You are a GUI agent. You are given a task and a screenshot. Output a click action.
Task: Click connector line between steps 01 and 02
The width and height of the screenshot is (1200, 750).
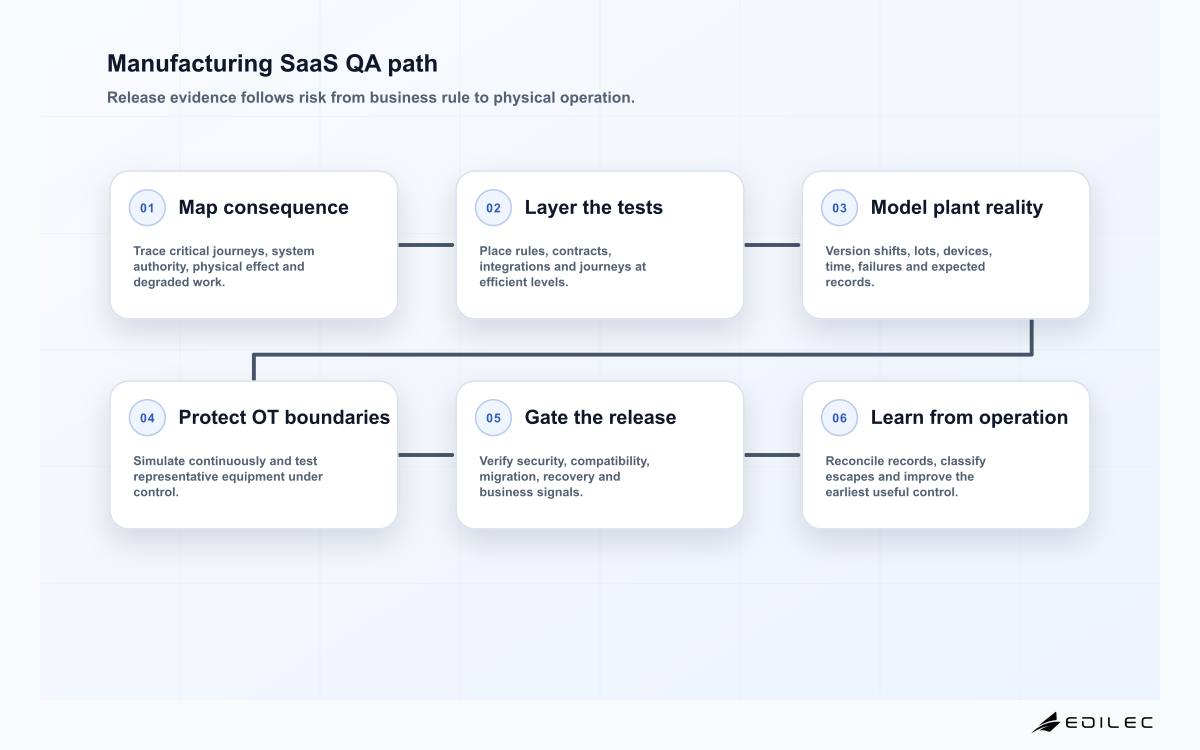427,244
